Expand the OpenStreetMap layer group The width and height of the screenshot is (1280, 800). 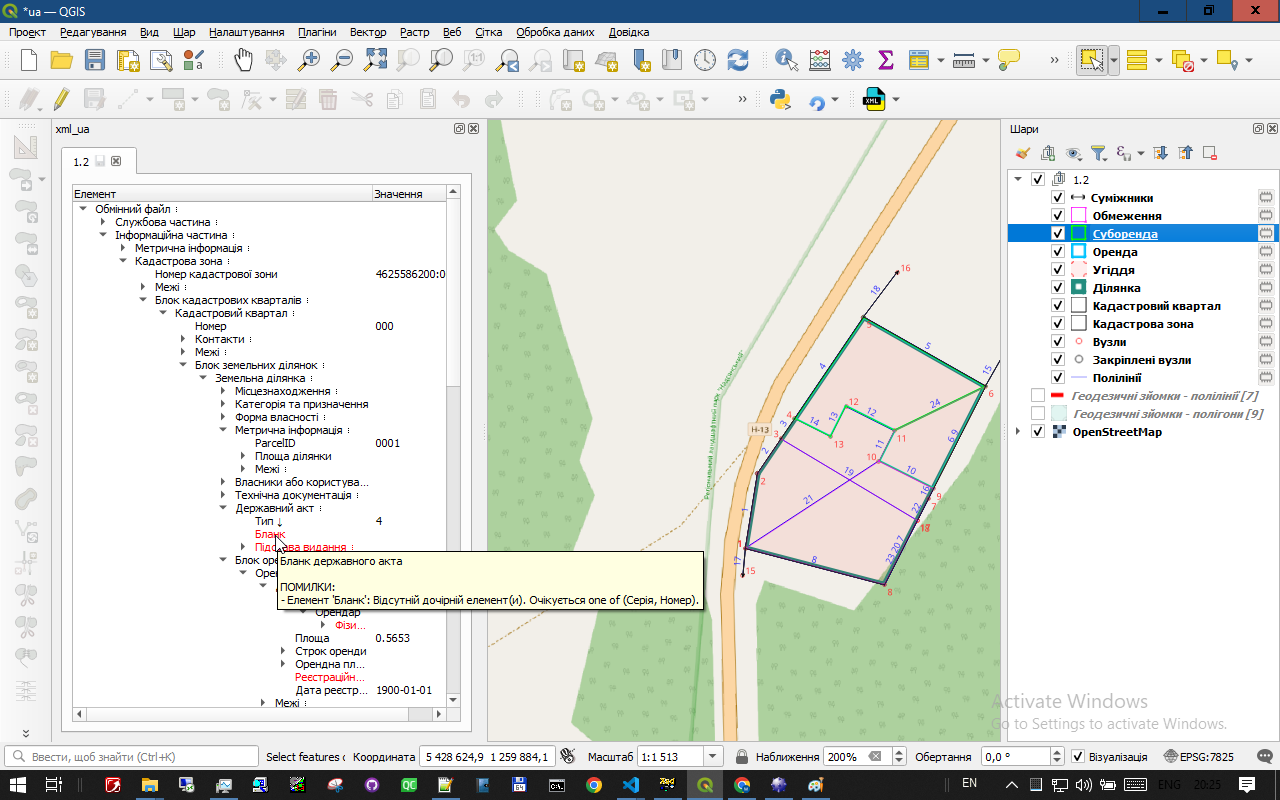[1019, 432]
